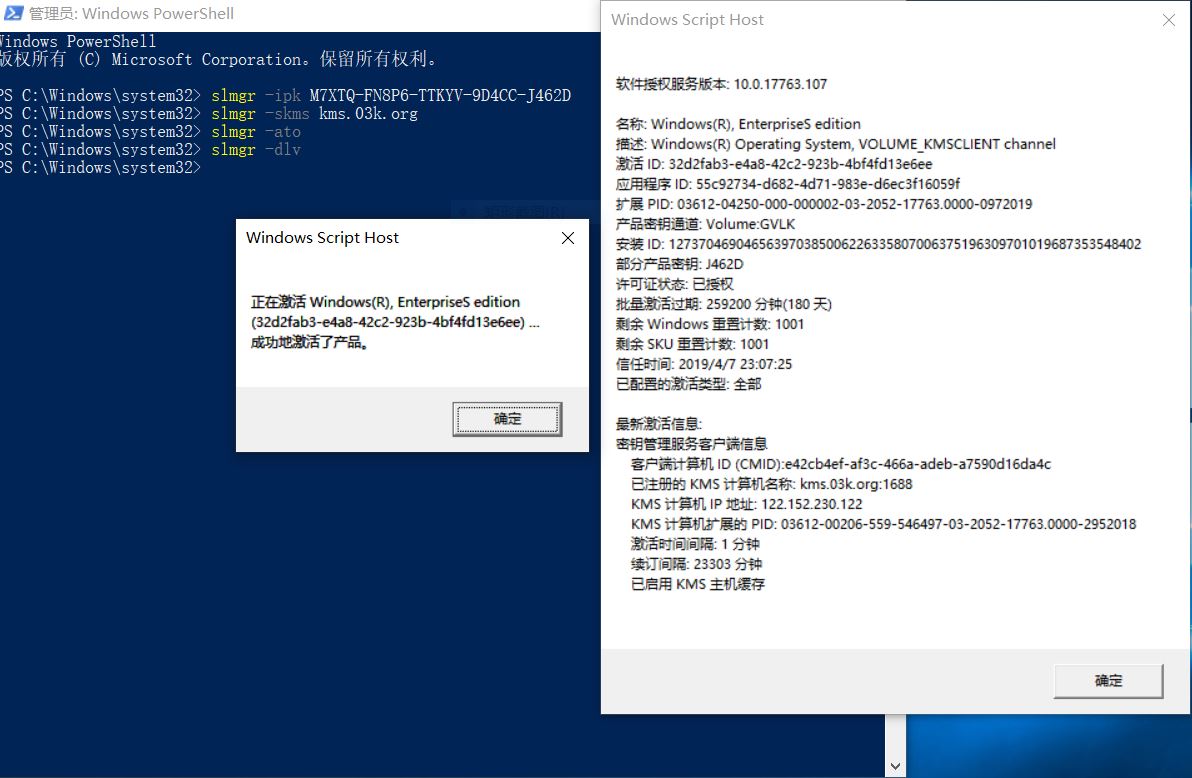This screenshot has width=1192, height=778.
Task: Click the 剩余 SKU 重置计数 1001 line
Action: (692, 345)
